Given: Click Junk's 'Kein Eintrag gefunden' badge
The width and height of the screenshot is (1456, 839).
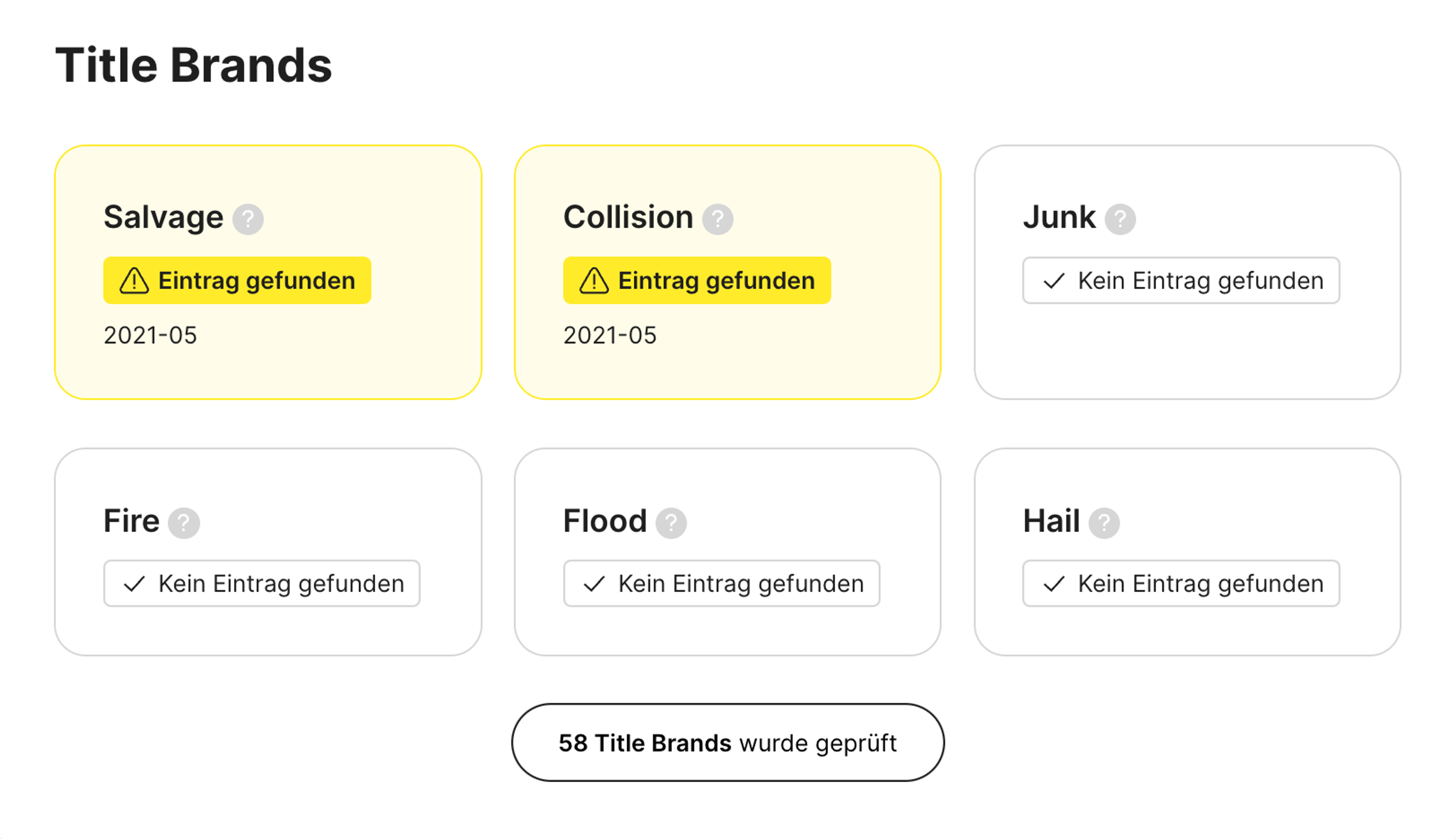Looking at the screenshot, I should coord(1181,281).
